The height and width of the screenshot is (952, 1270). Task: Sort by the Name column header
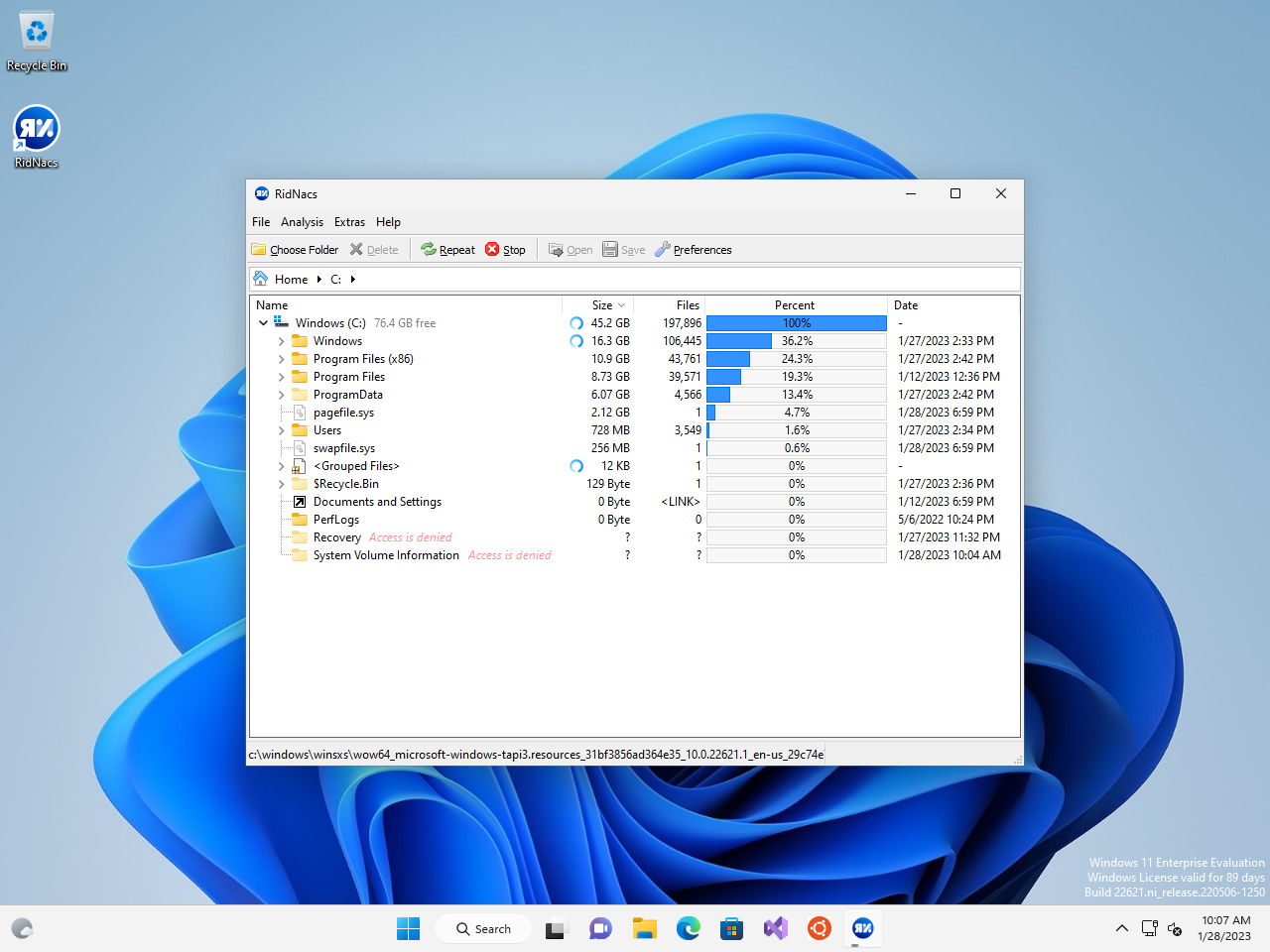(x=407, y=305)
